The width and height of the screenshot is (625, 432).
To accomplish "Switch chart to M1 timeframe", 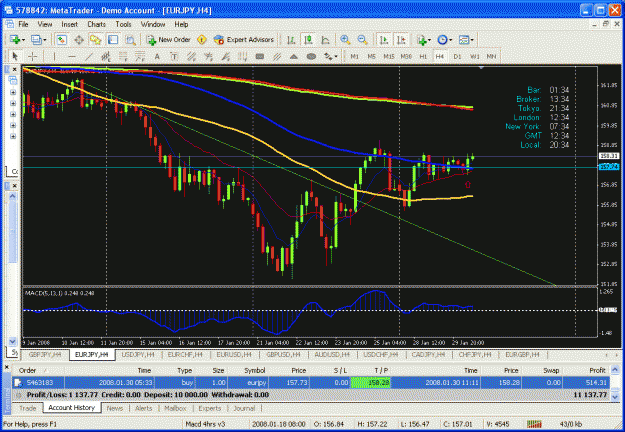I will [354, 57].
